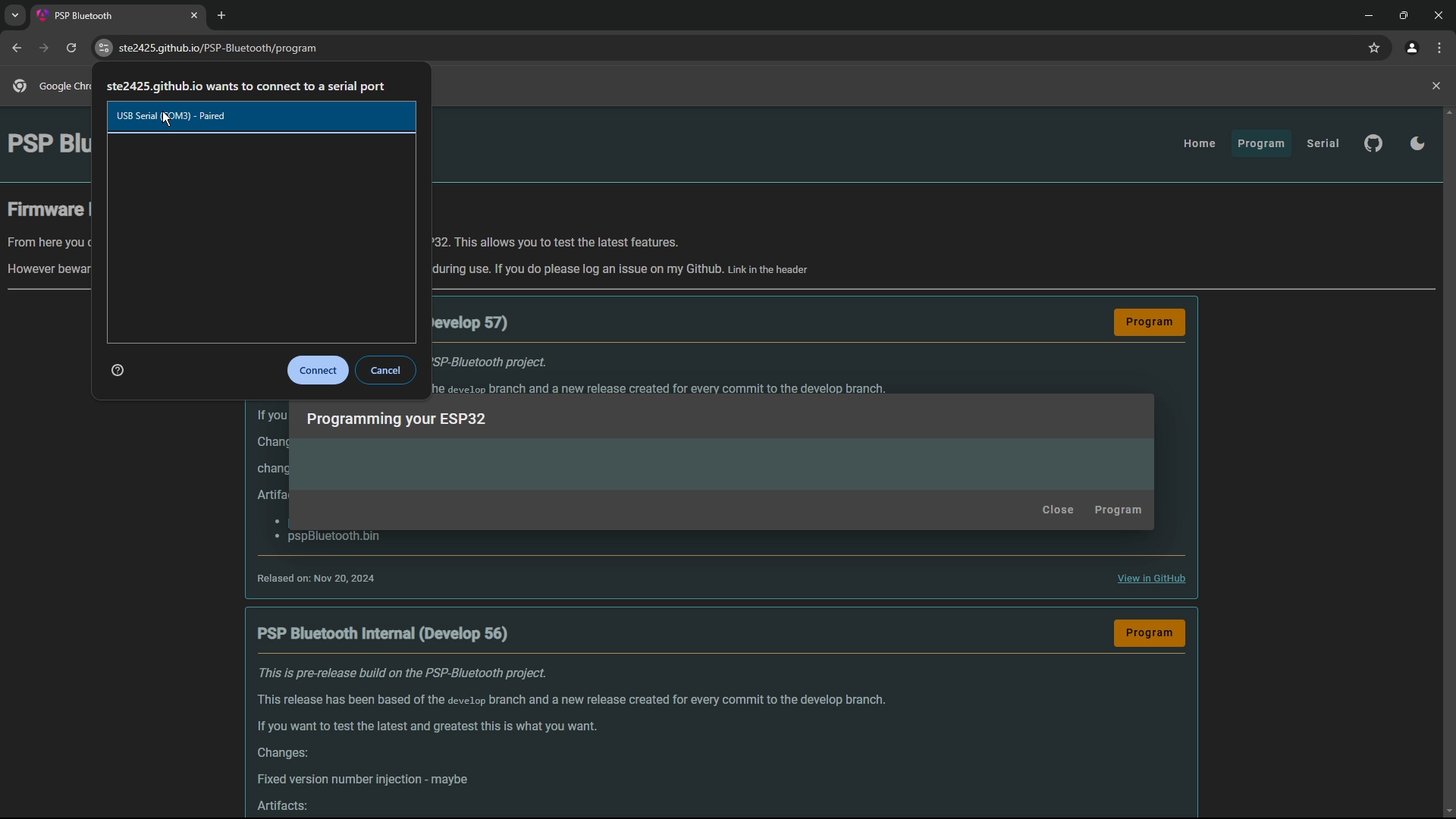Reload the page

pos(71,48)
